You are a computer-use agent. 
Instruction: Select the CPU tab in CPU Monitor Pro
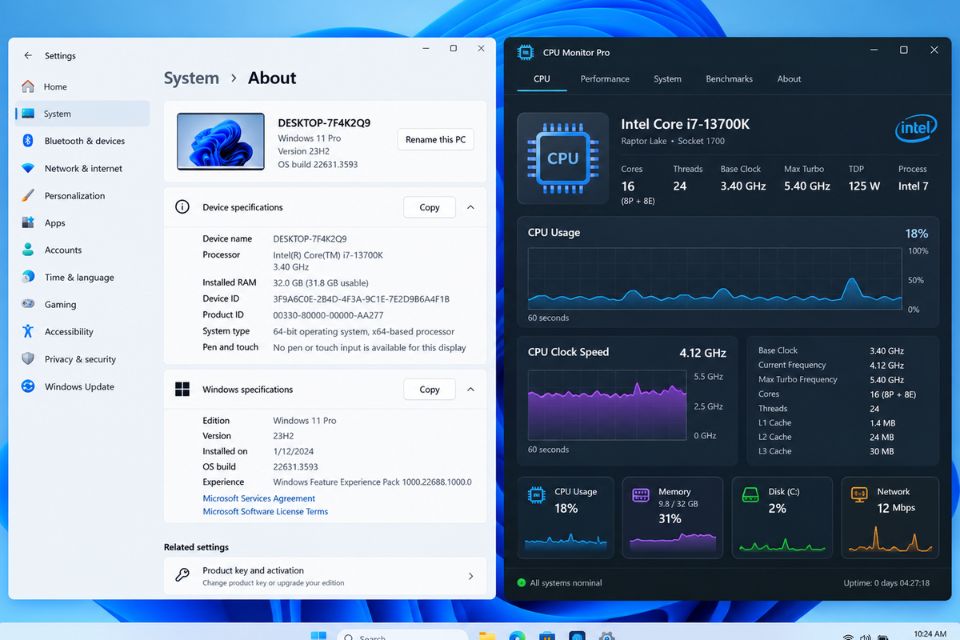click(542, 79)
